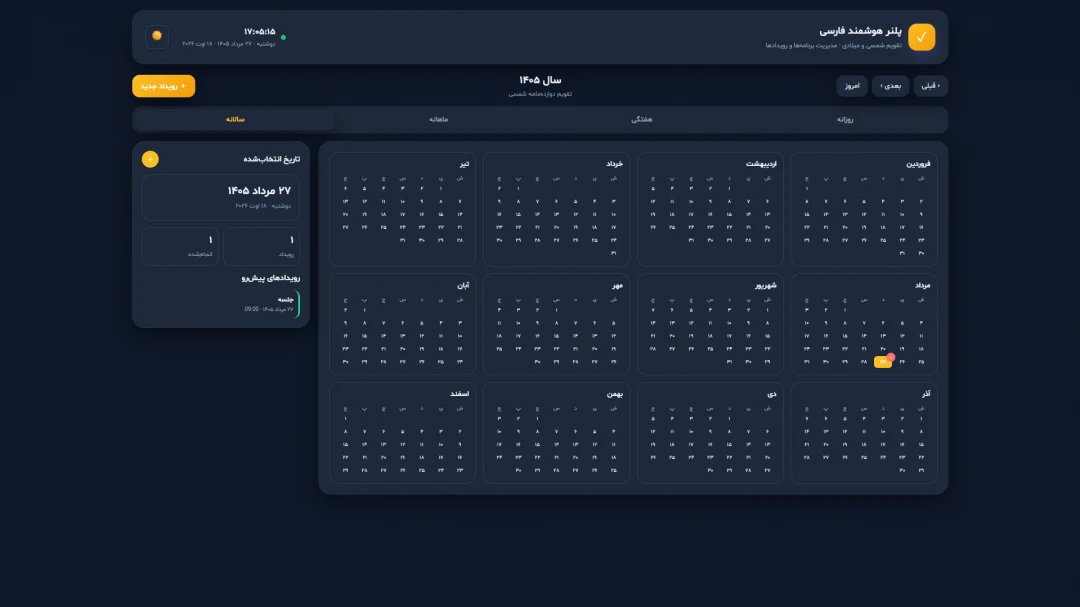
Task: Click the تاریخ انتخاب‌شده panel heading
Action: [x=271, y=159]
